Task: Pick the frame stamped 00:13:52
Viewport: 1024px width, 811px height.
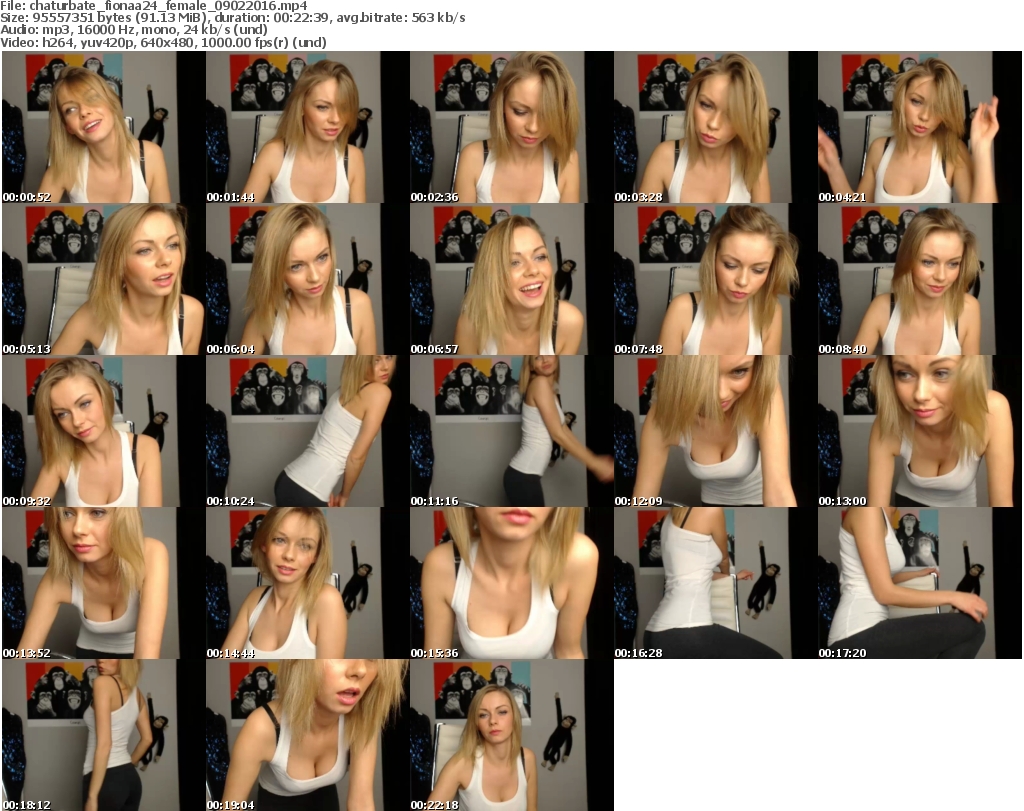Action: 103,583
